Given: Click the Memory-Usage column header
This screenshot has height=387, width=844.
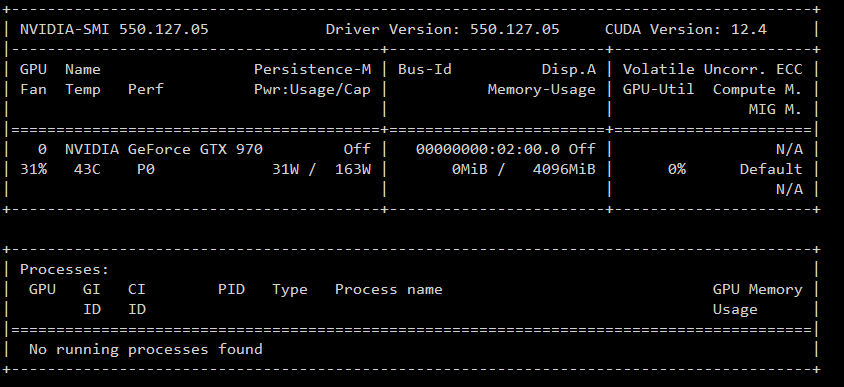Looking at the screenshot, I should click(x=541, y=89).
